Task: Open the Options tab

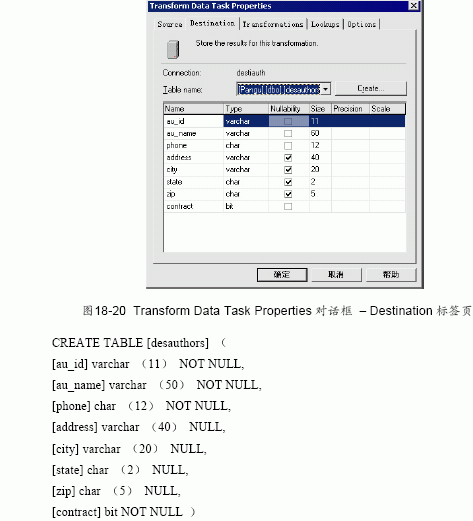Action: (362, 24)
